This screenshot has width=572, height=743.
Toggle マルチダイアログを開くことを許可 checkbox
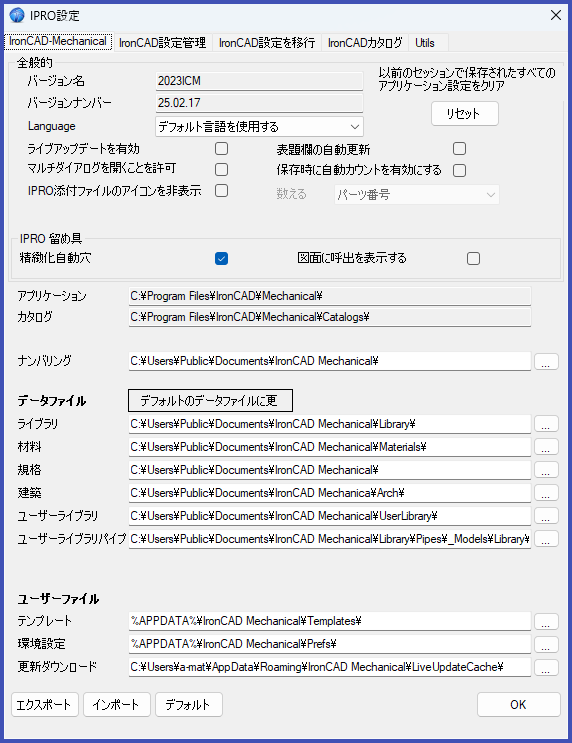click(x=221, y=169)
